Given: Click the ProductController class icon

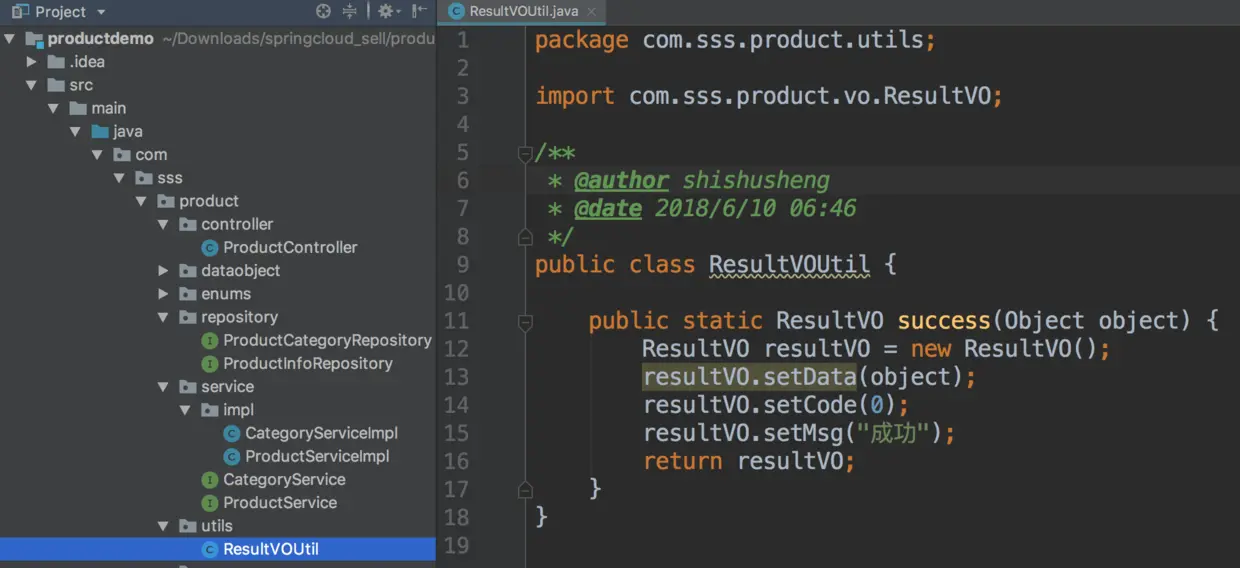Looking at the screenshot, I should (x=210, y=247).
